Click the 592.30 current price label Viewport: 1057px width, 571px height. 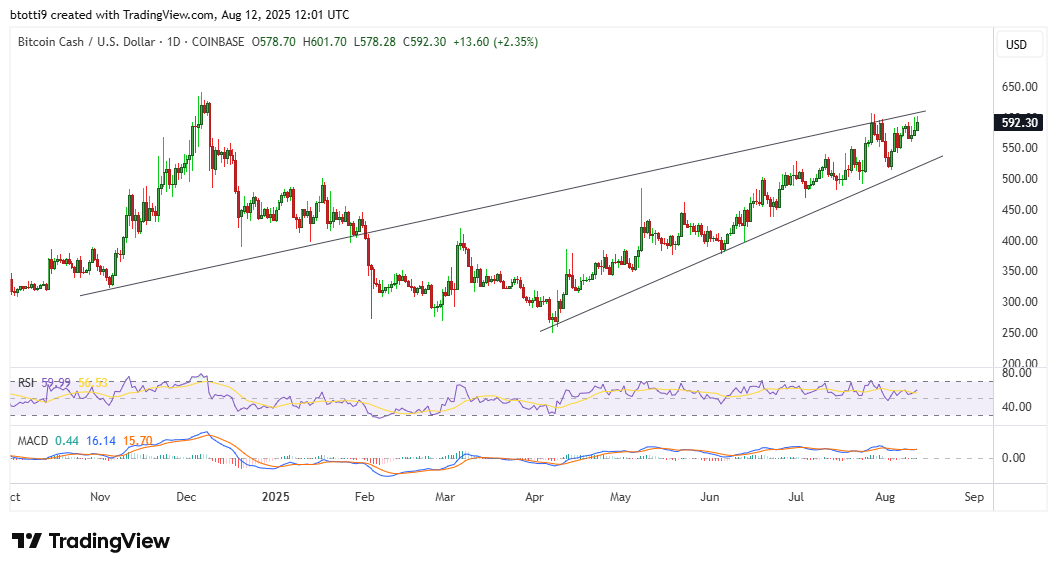tap(1020, 123)
